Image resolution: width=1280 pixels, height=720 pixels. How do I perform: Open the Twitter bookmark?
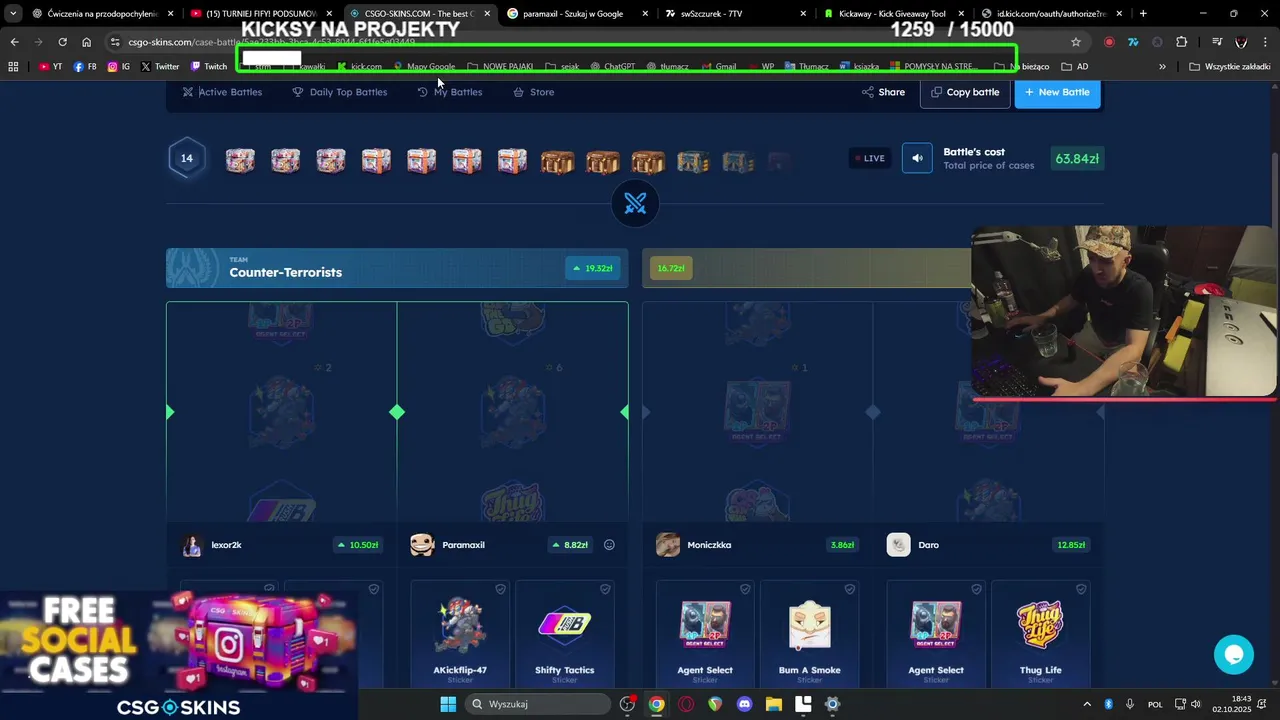[x=160, y=67]
